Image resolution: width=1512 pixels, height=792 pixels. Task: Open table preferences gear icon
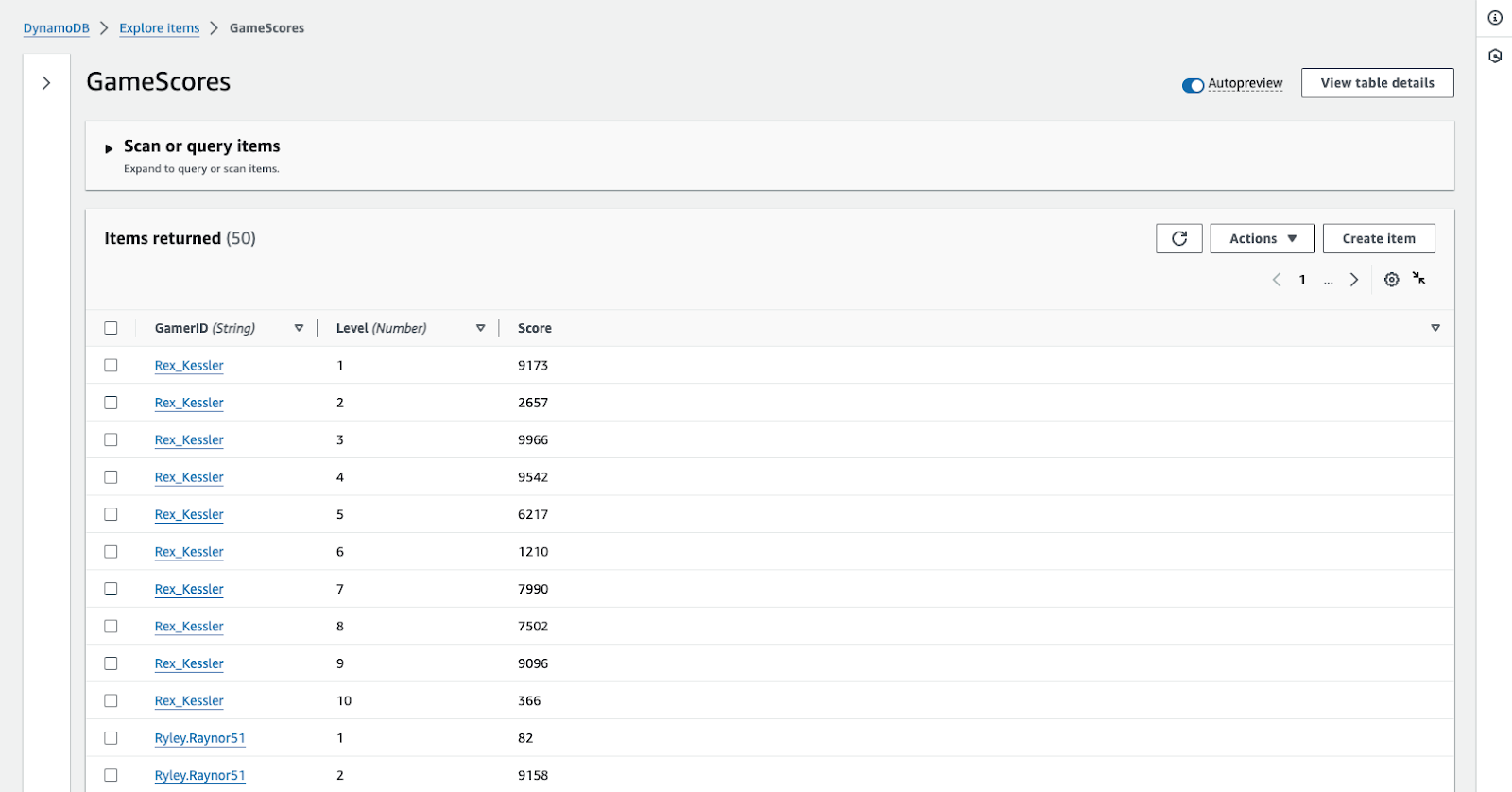coord(1391,280)
